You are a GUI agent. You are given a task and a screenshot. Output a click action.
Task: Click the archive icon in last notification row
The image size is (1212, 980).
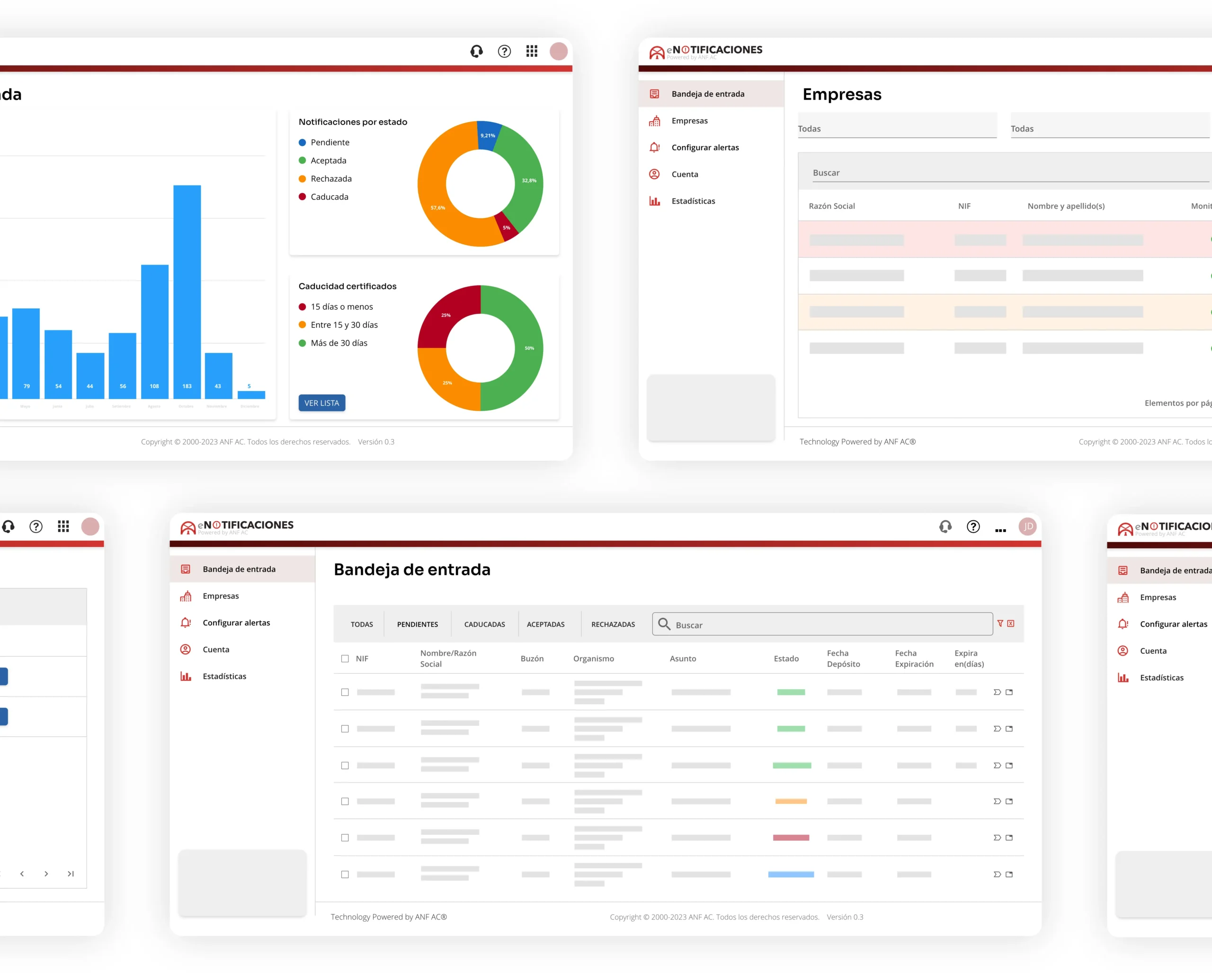1009,874
